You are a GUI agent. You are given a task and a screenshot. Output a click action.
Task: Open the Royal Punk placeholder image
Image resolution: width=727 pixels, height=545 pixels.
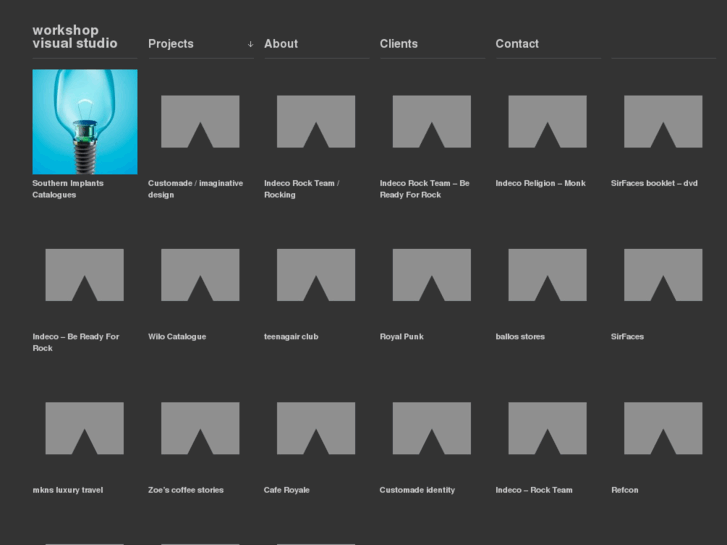(431, 275)
